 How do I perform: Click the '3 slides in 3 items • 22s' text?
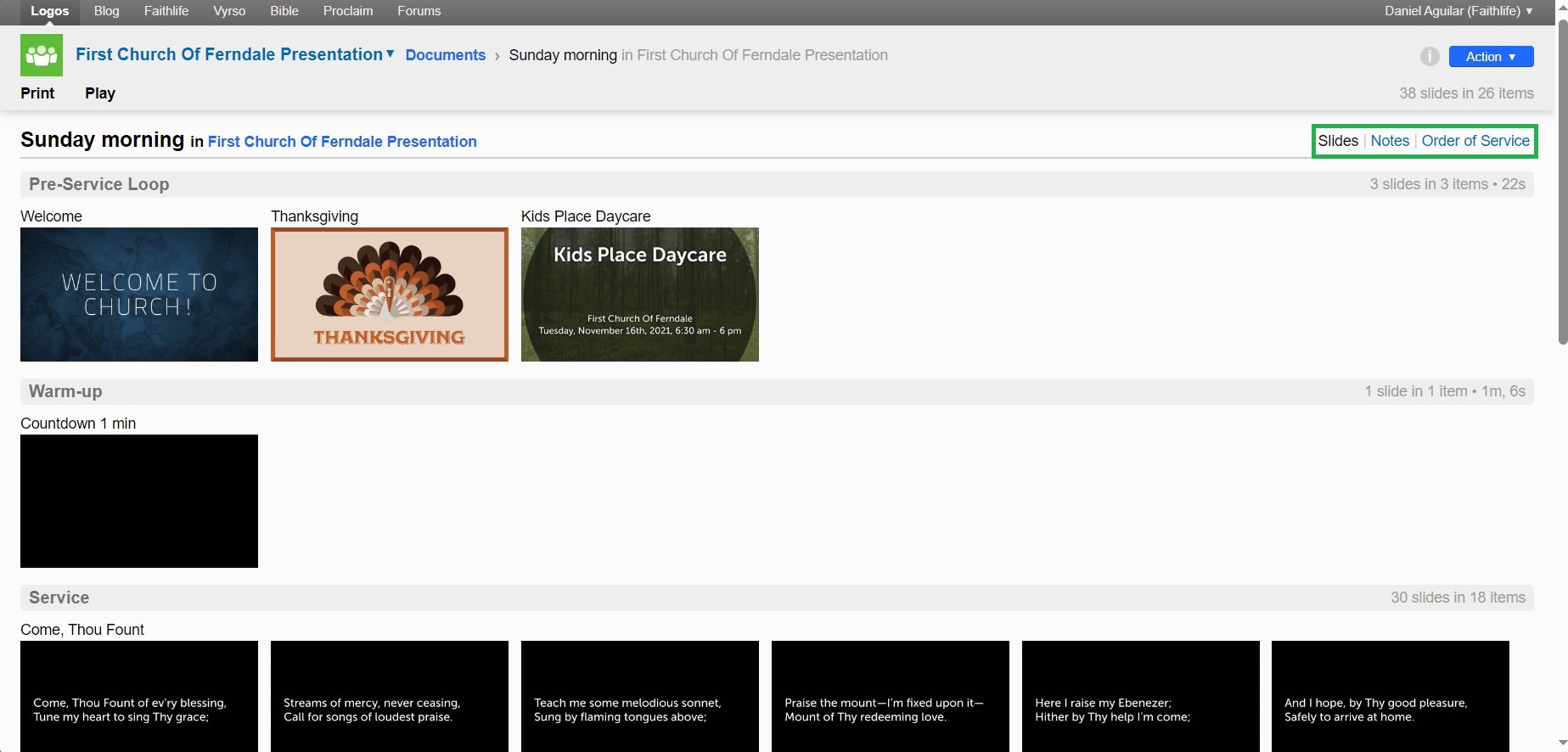1447,184
